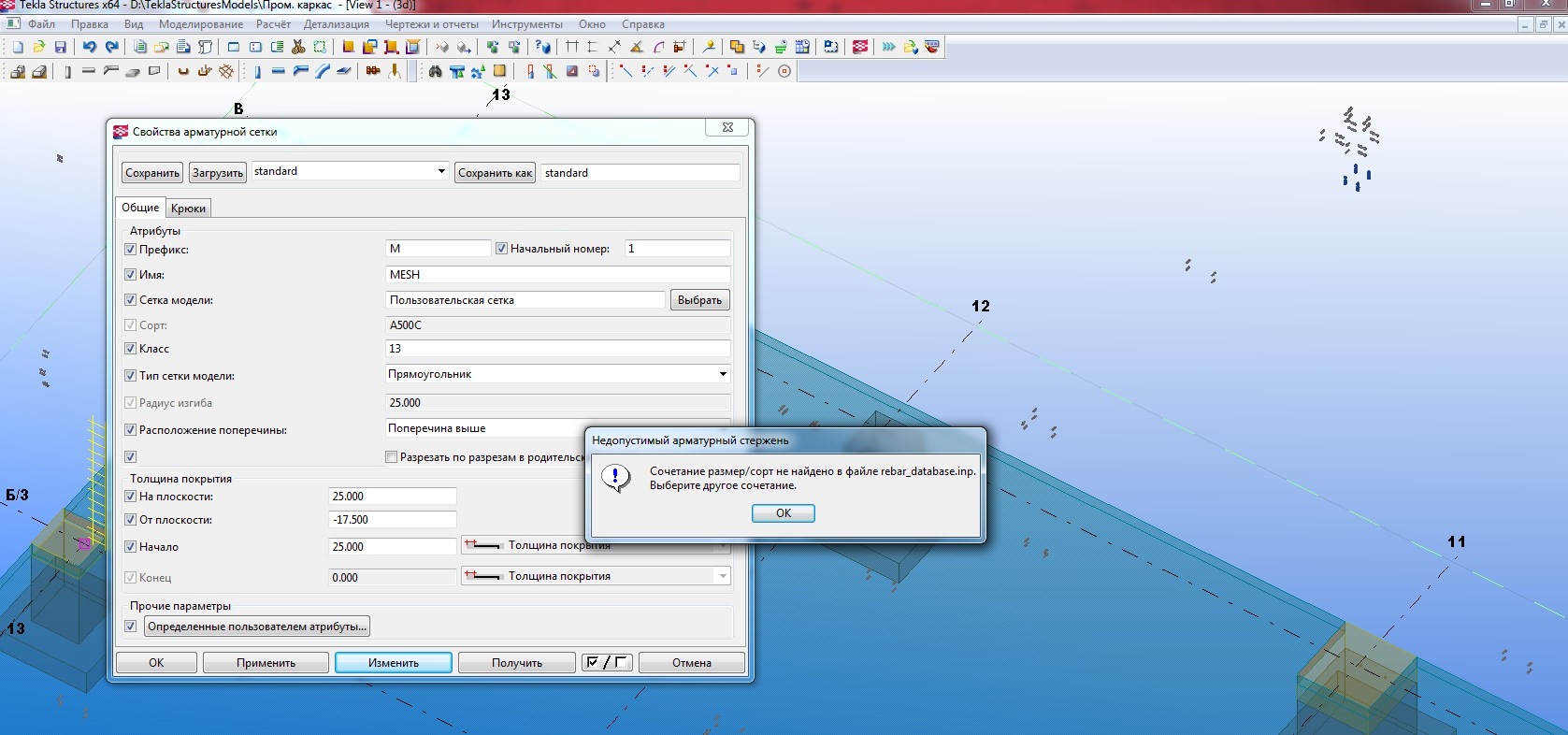Uncheck the Префикс checkbox
The image size is (1568, 735).
pos(131,250)
